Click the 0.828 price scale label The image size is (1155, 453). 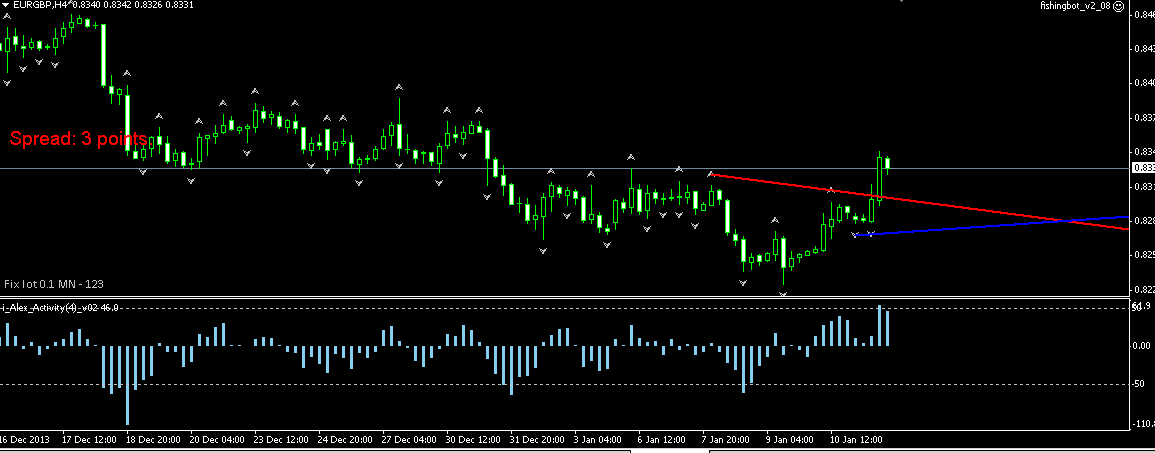[x=1144, y=220]
